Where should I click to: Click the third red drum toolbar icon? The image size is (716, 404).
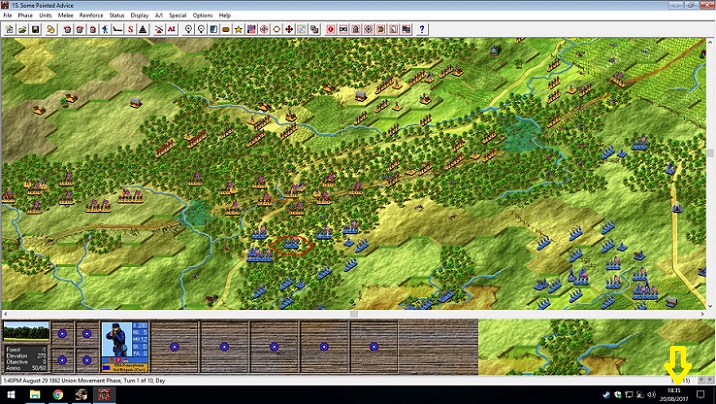(93, 30)
